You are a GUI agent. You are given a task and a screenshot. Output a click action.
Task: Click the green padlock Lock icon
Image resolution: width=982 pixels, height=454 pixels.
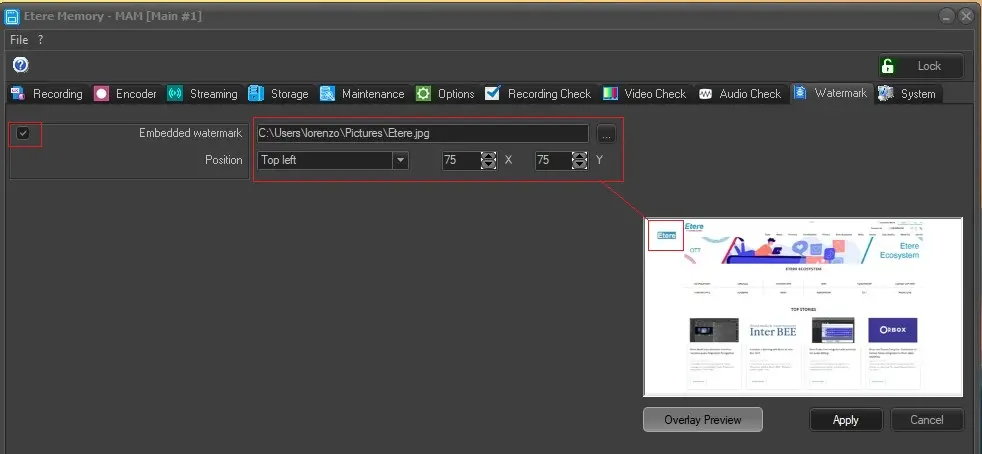click(887, 66)
